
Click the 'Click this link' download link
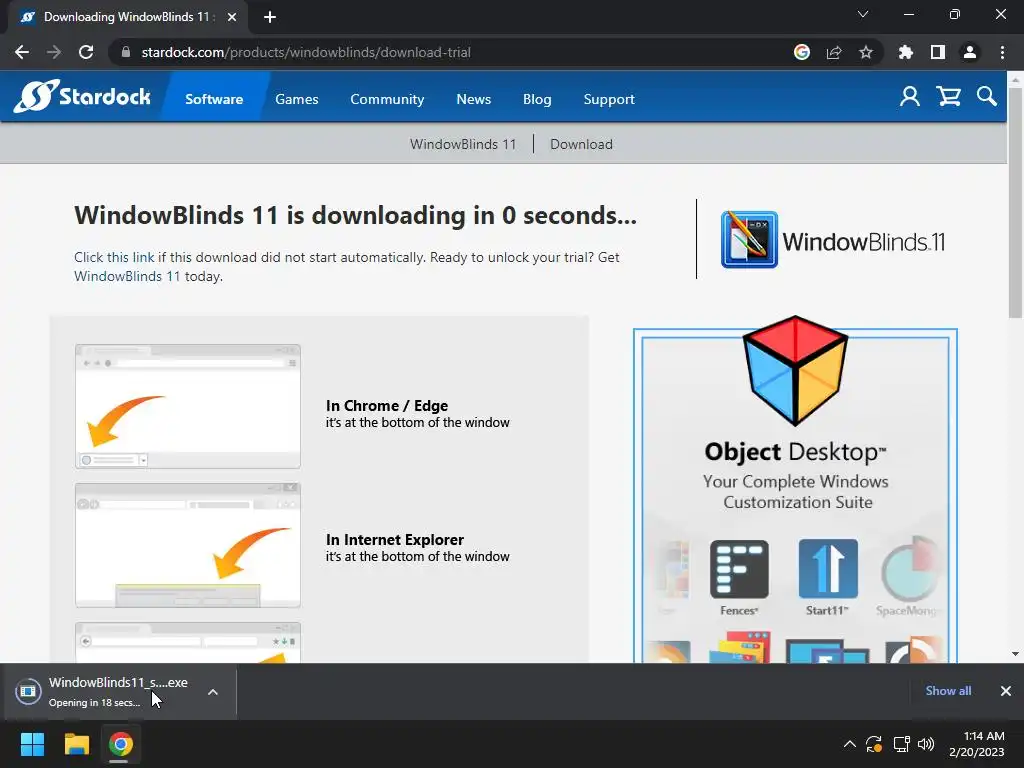tap(114, 257)
